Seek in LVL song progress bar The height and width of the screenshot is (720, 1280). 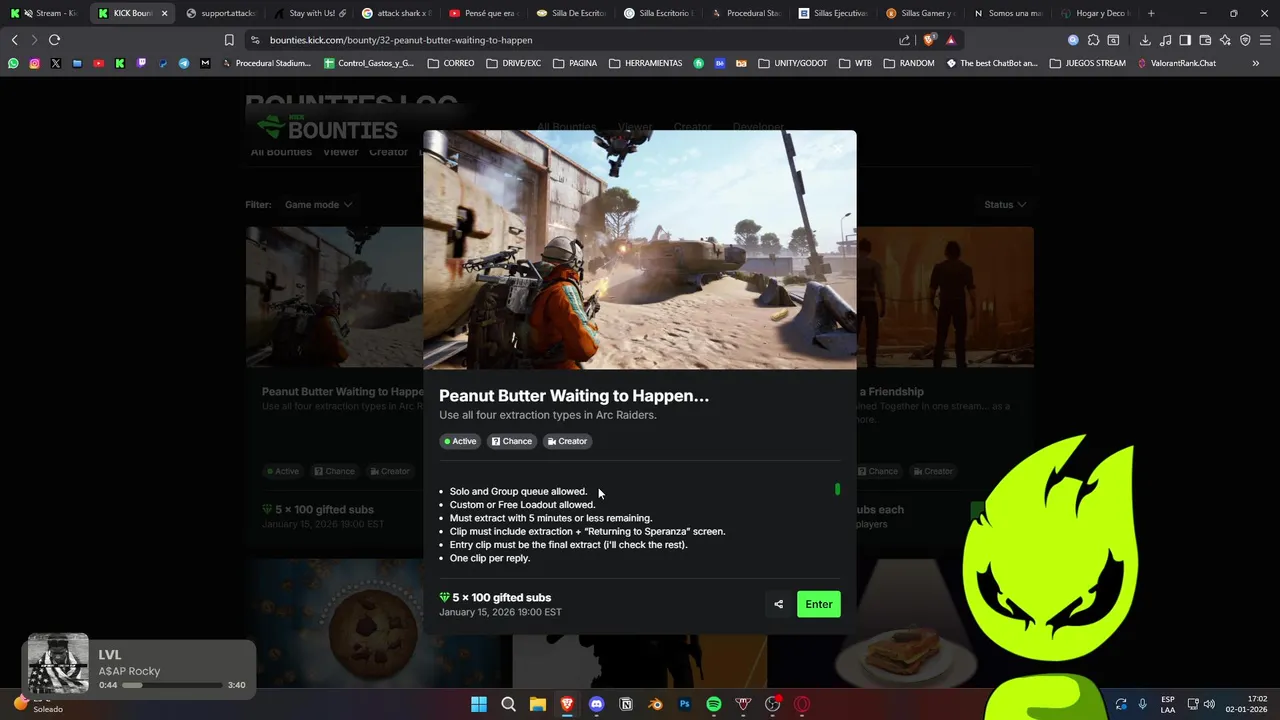coord(172,685)
